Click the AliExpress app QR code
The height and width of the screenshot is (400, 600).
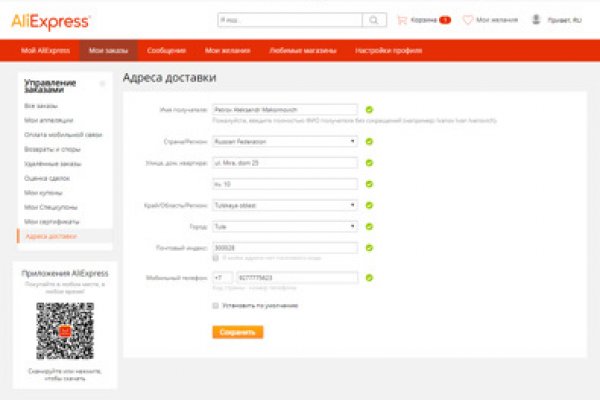[65, 331]
